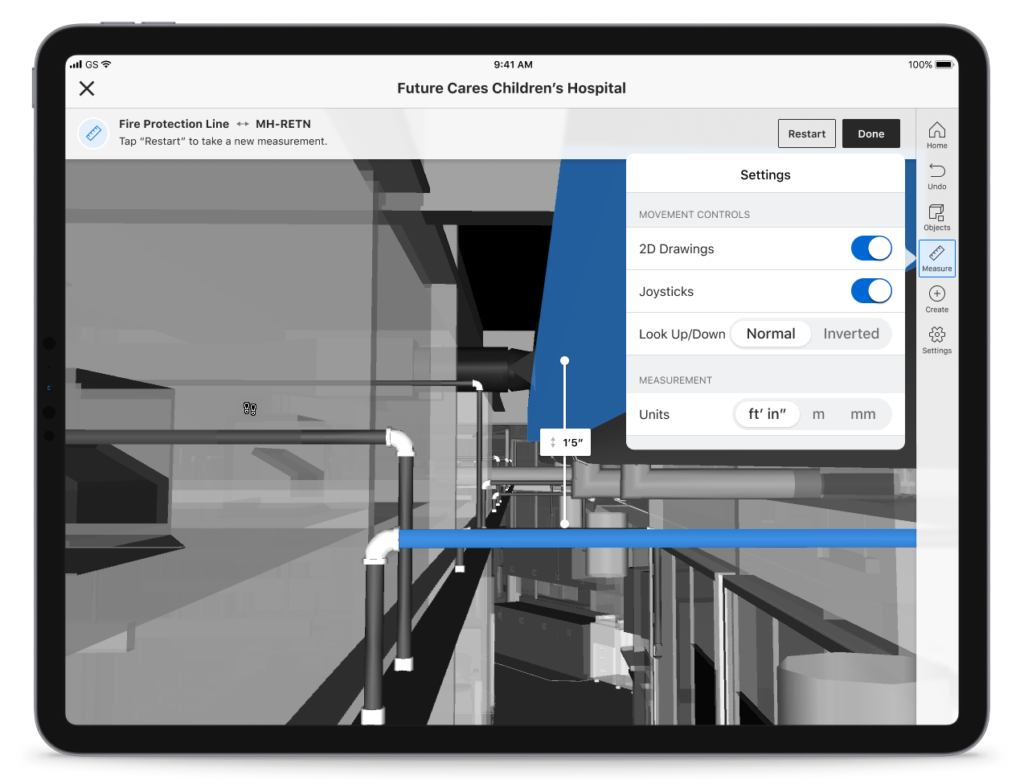Click the MH-RETN label
Image resolution: width=1024 pixels, height=780 pixels.
click(283, 123)
